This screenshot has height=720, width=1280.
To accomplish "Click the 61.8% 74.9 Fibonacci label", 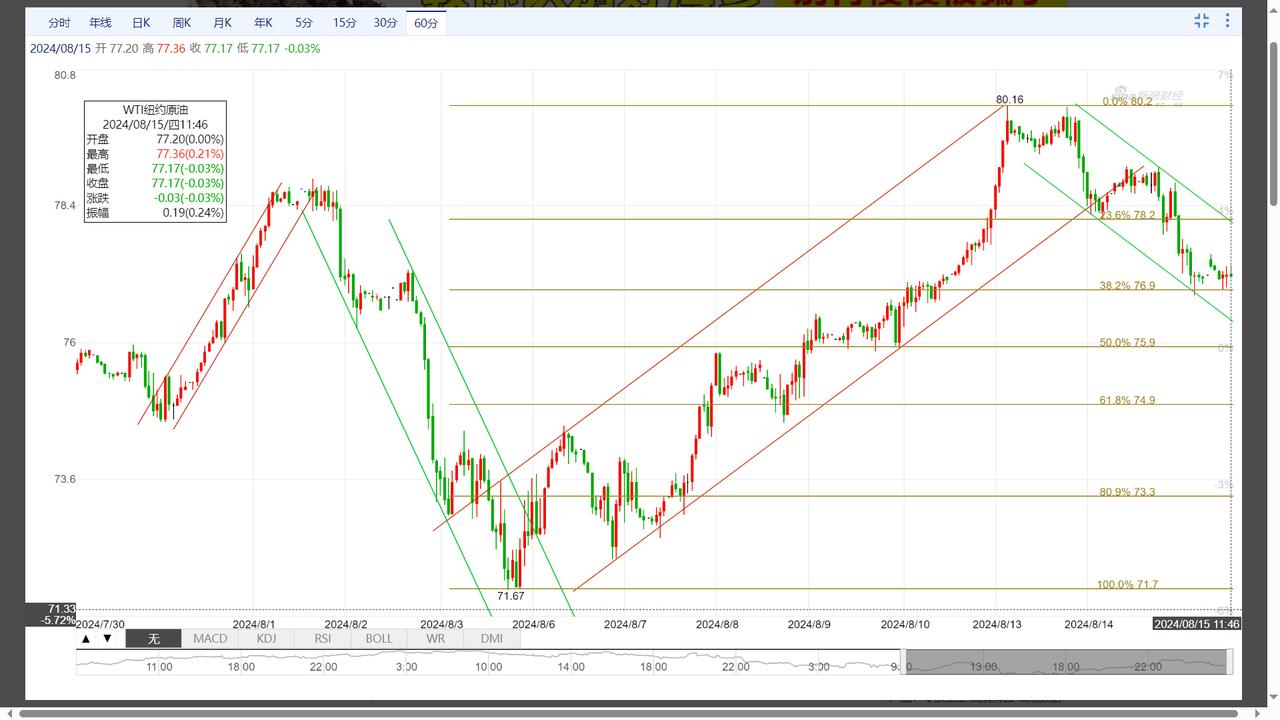I will click(1128, 400).
